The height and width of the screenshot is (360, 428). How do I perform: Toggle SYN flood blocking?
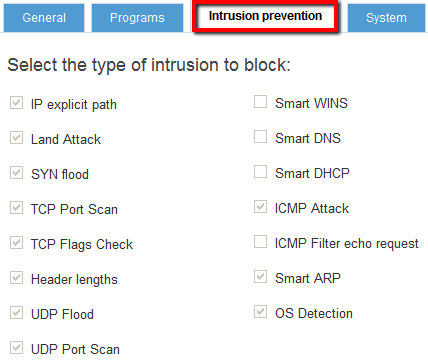coord(16,173)
